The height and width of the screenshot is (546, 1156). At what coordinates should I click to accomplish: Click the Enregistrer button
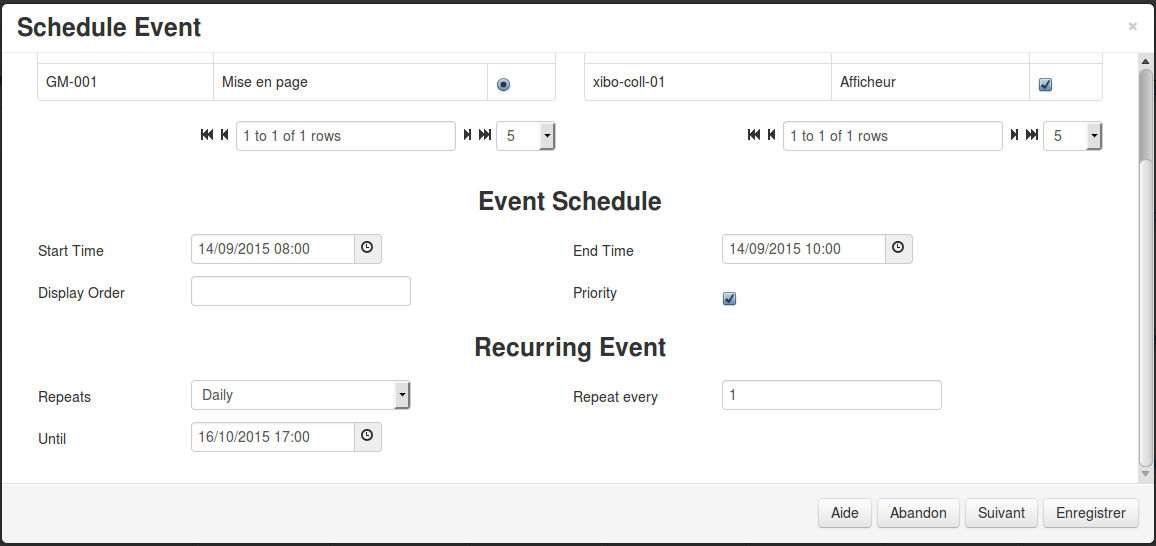coord(1090,513)
